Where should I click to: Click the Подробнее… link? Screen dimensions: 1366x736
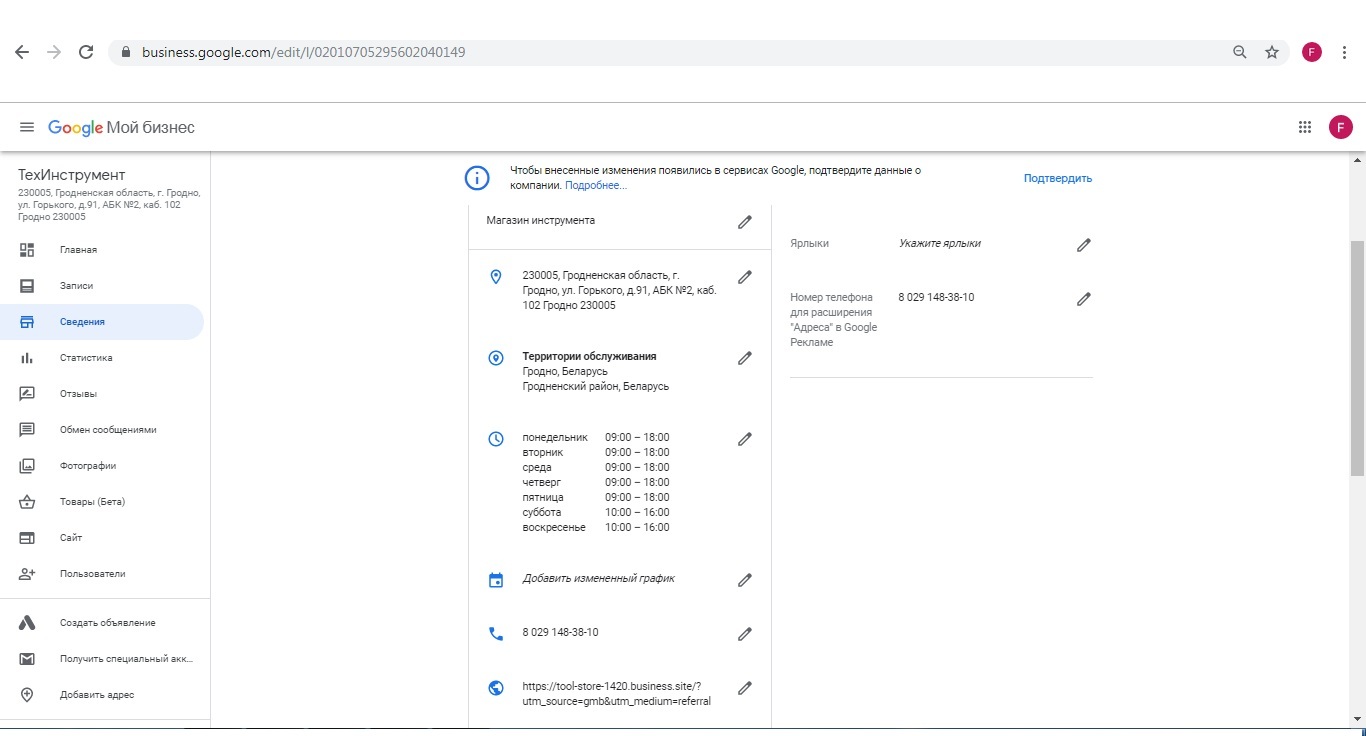[x=596, y=186]
